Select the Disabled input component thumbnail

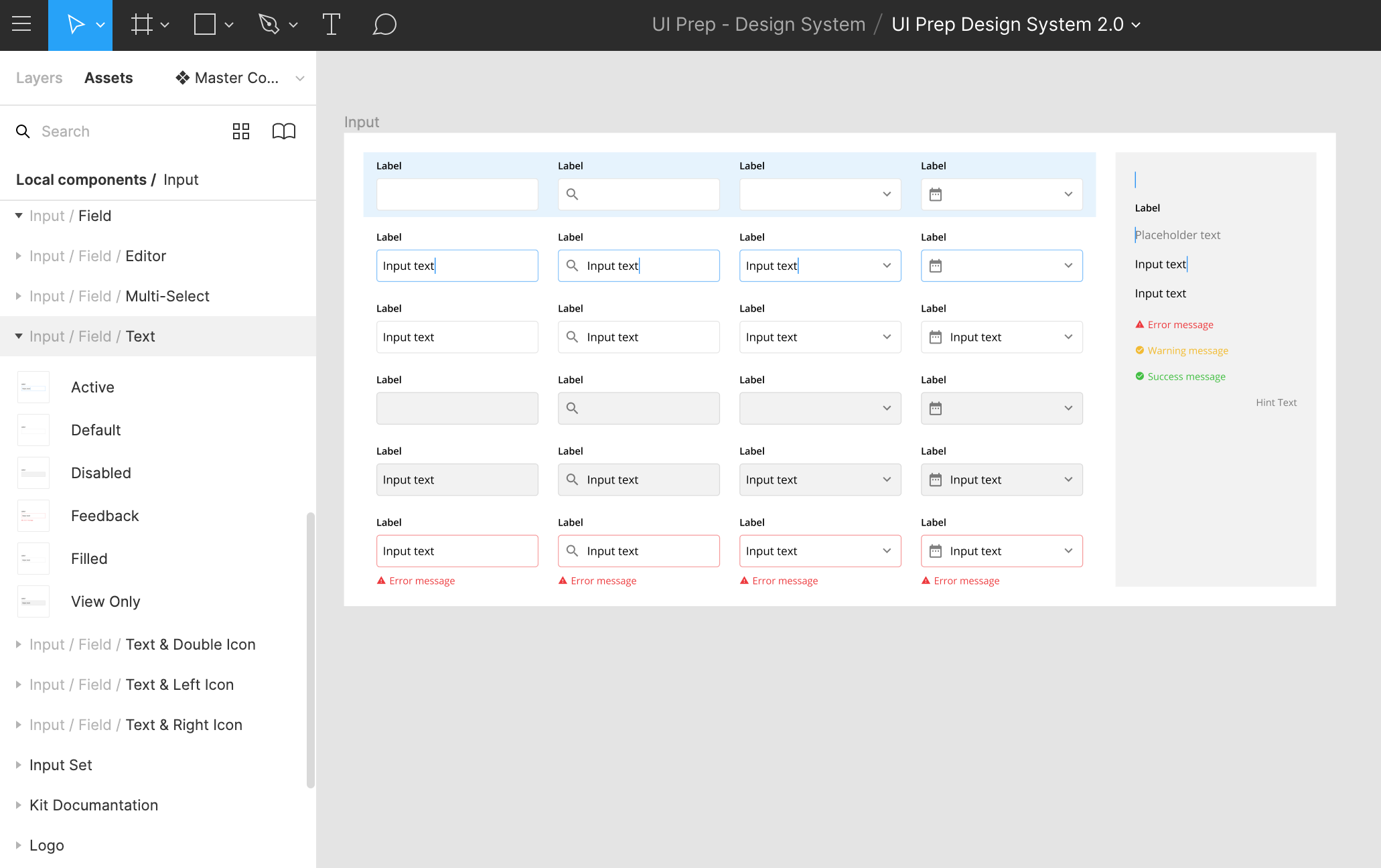(33, 472)
